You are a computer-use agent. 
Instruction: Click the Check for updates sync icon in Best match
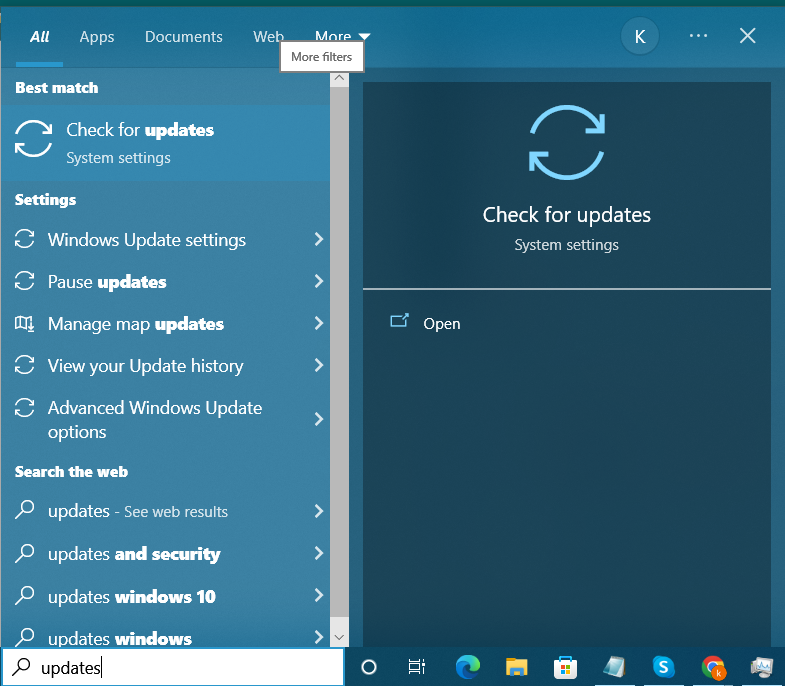[33, 139]
